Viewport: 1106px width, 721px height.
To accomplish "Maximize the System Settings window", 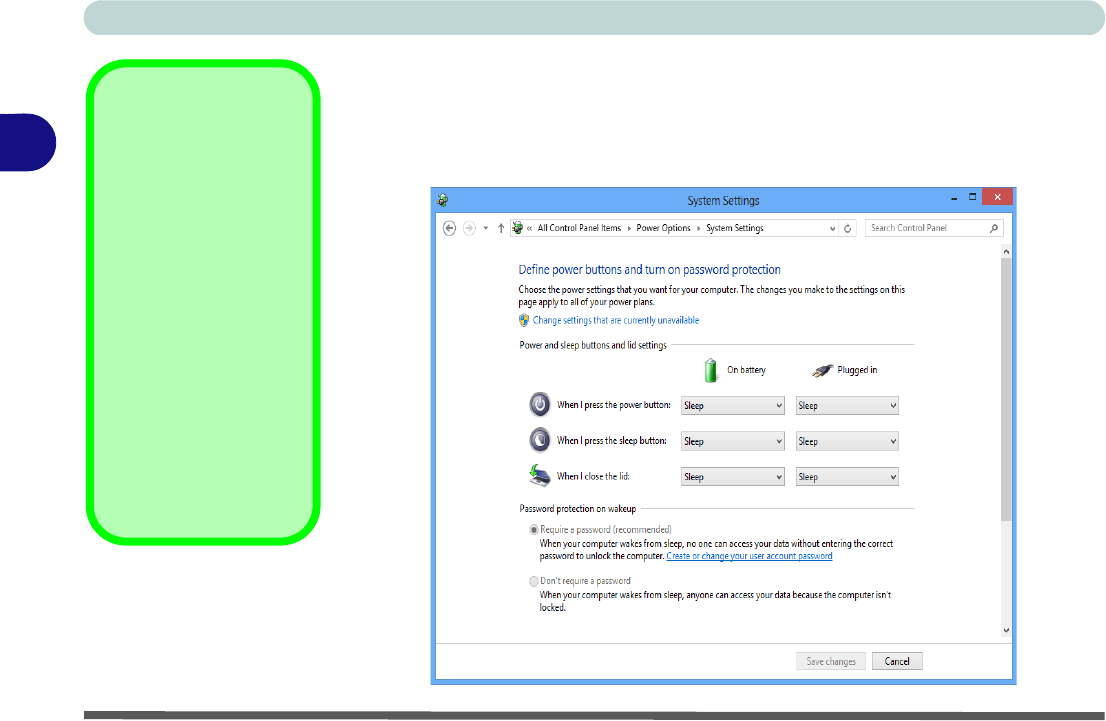I will pyautogui.click(x=973, y=197).
